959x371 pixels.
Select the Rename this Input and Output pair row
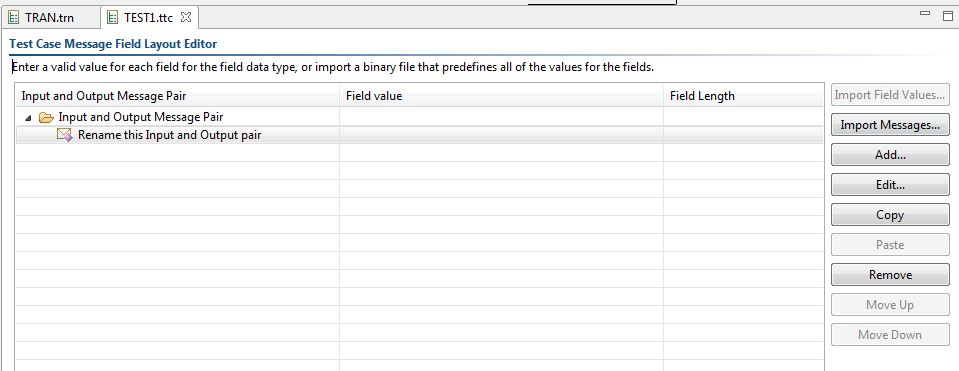pyautogui.click(x=419, y=135)
